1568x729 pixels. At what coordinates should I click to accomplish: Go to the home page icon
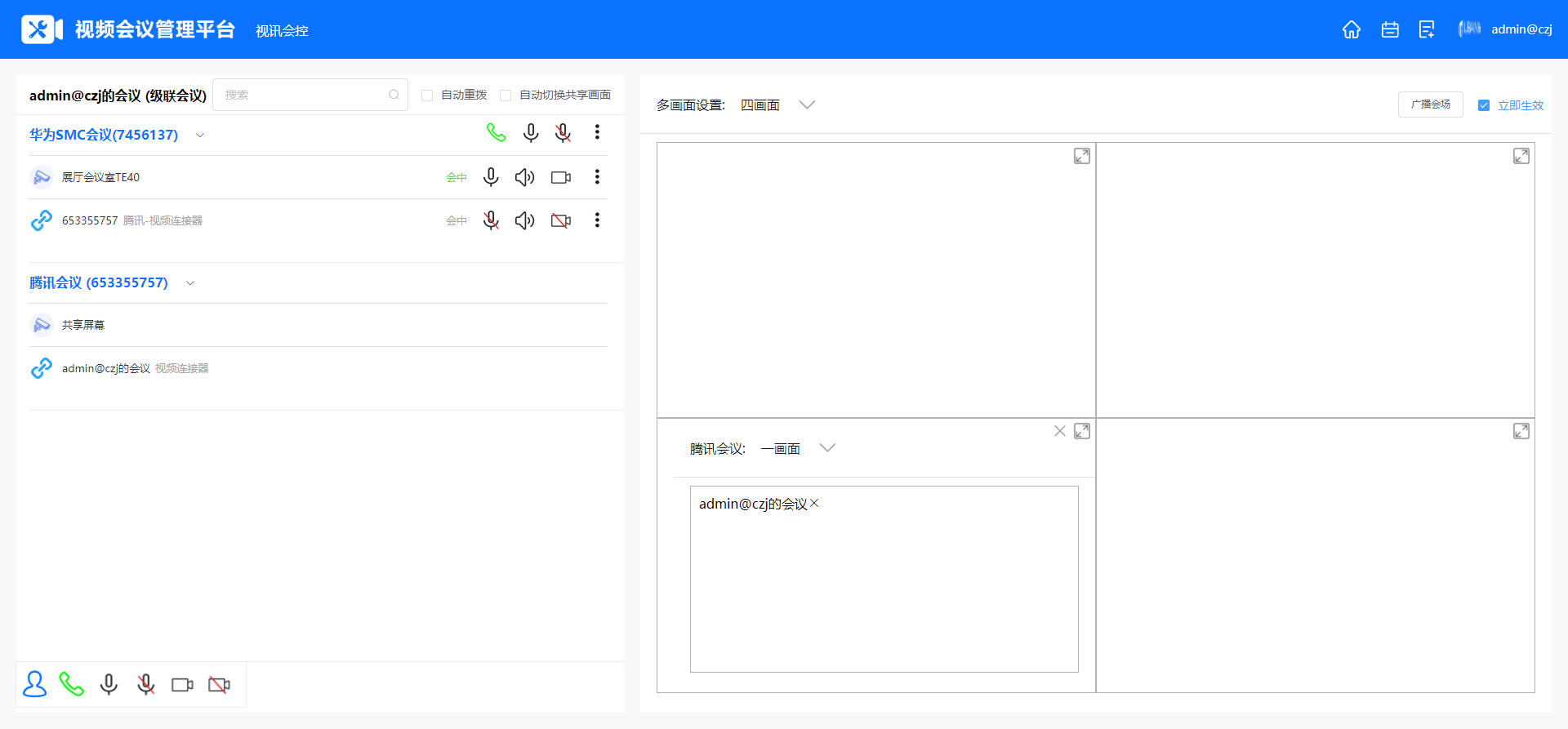(x=1352, y=29)
